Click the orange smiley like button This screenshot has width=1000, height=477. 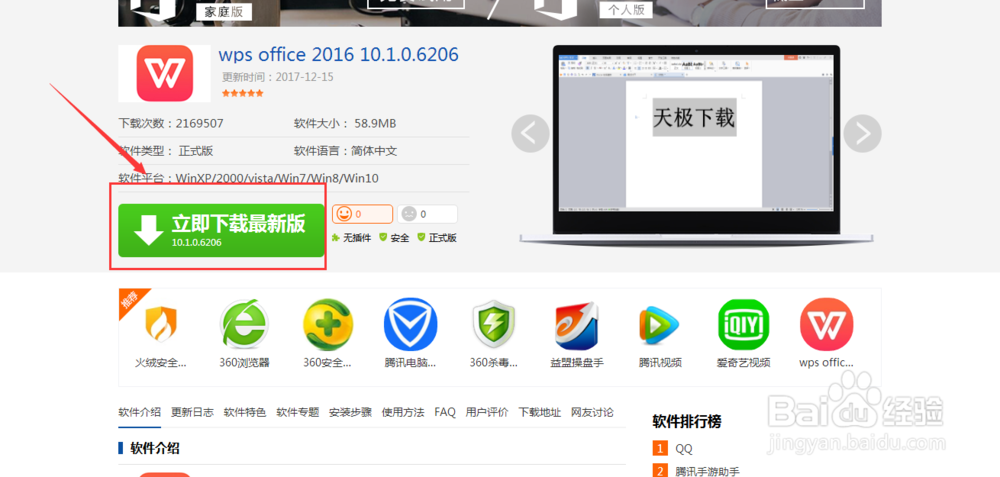tap(362, 214)
